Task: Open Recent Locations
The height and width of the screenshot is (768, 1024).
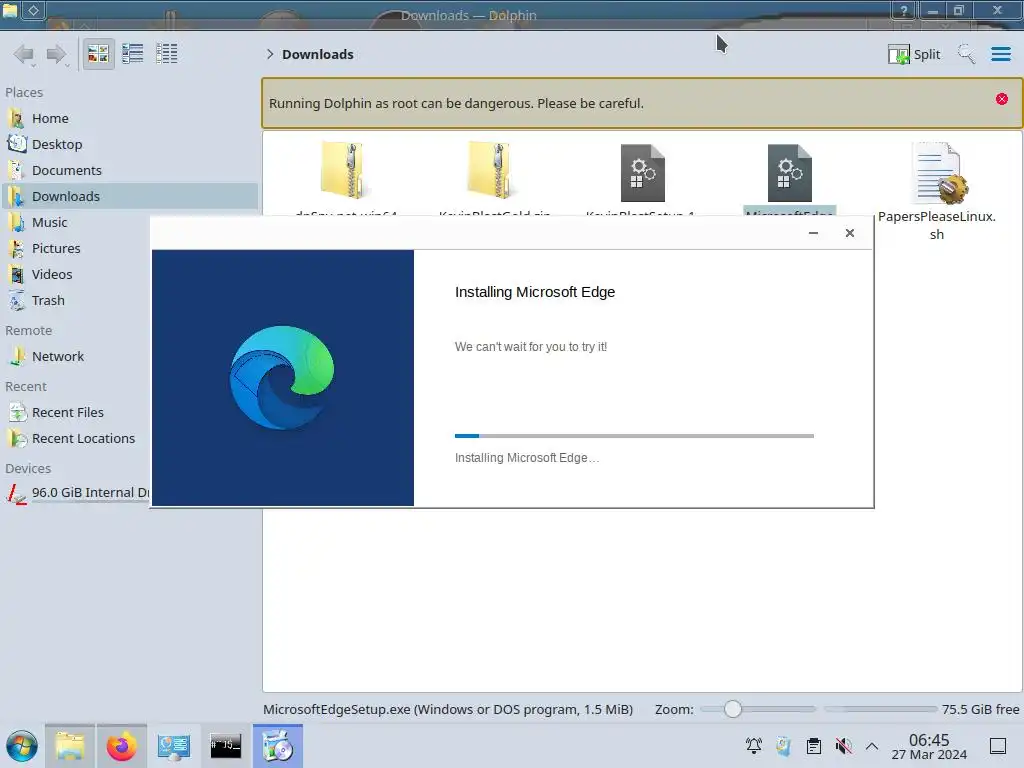Action: tap(76, 439)
